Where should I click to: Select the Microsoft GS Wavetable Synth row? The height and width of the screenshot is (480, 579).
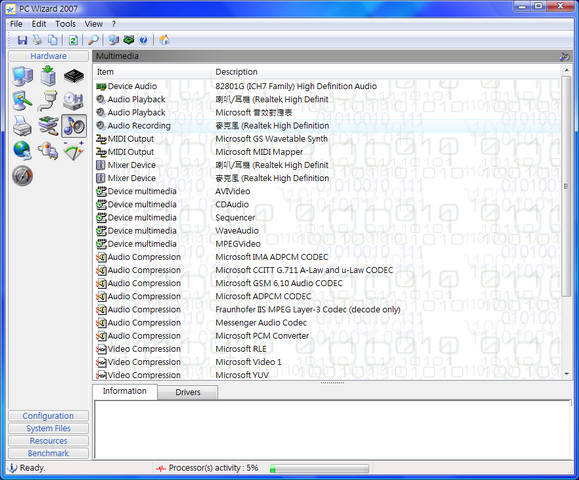[327, 139]
